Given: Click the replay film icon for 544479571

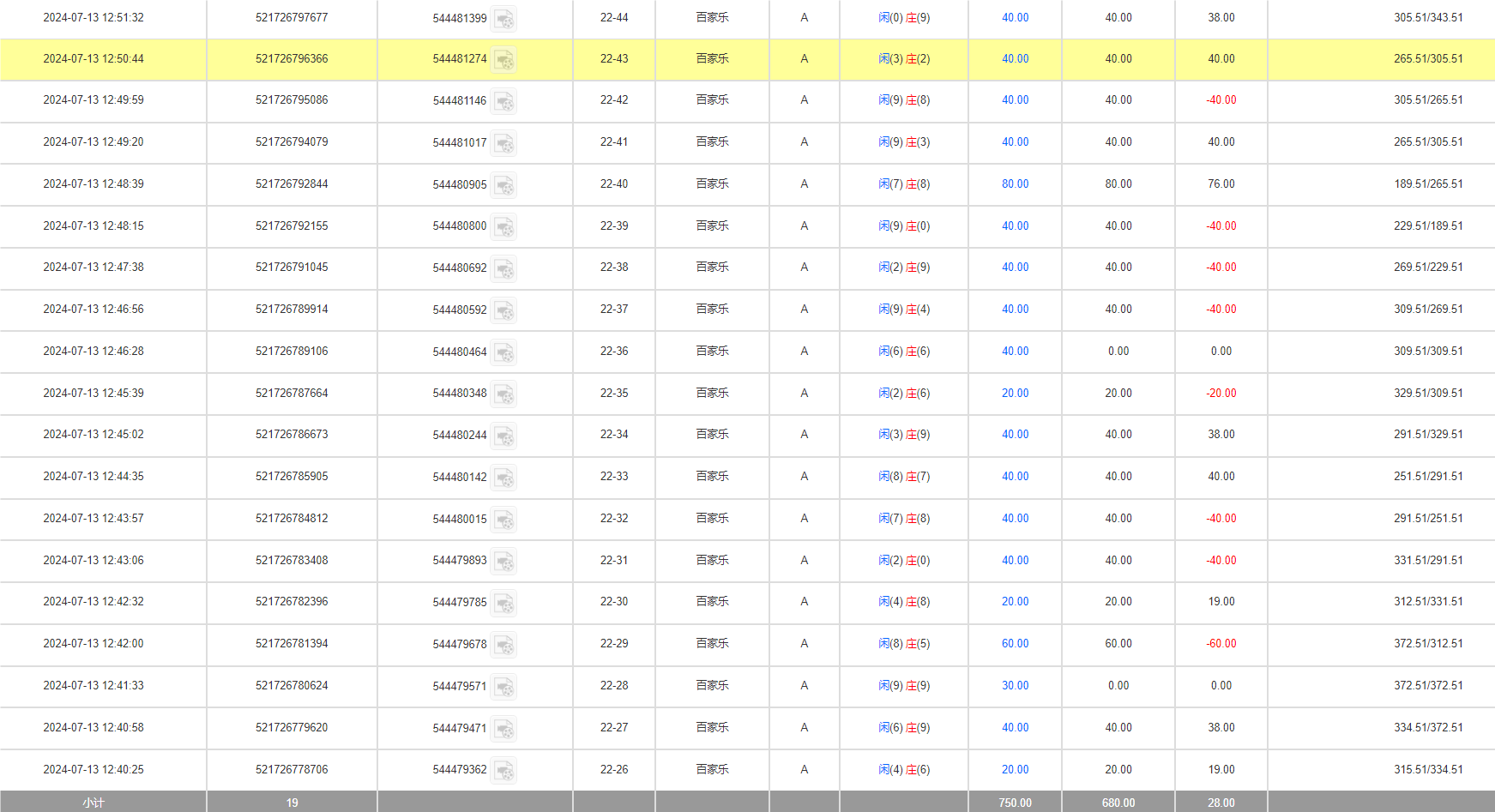Looking at the screenshot, I should point(505,687).
